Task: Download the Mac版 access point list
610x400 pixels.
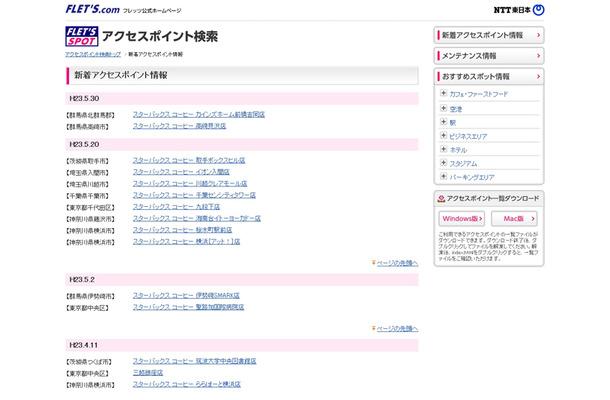Action: point(514,219)
